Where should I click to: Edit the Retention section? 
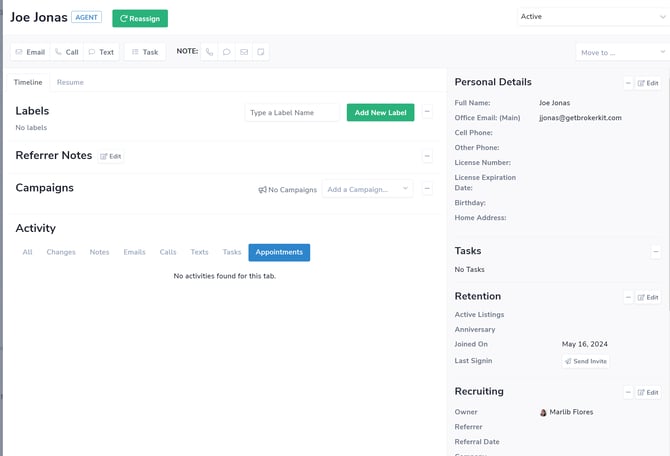pyautogui.click(x=648, y=297)
